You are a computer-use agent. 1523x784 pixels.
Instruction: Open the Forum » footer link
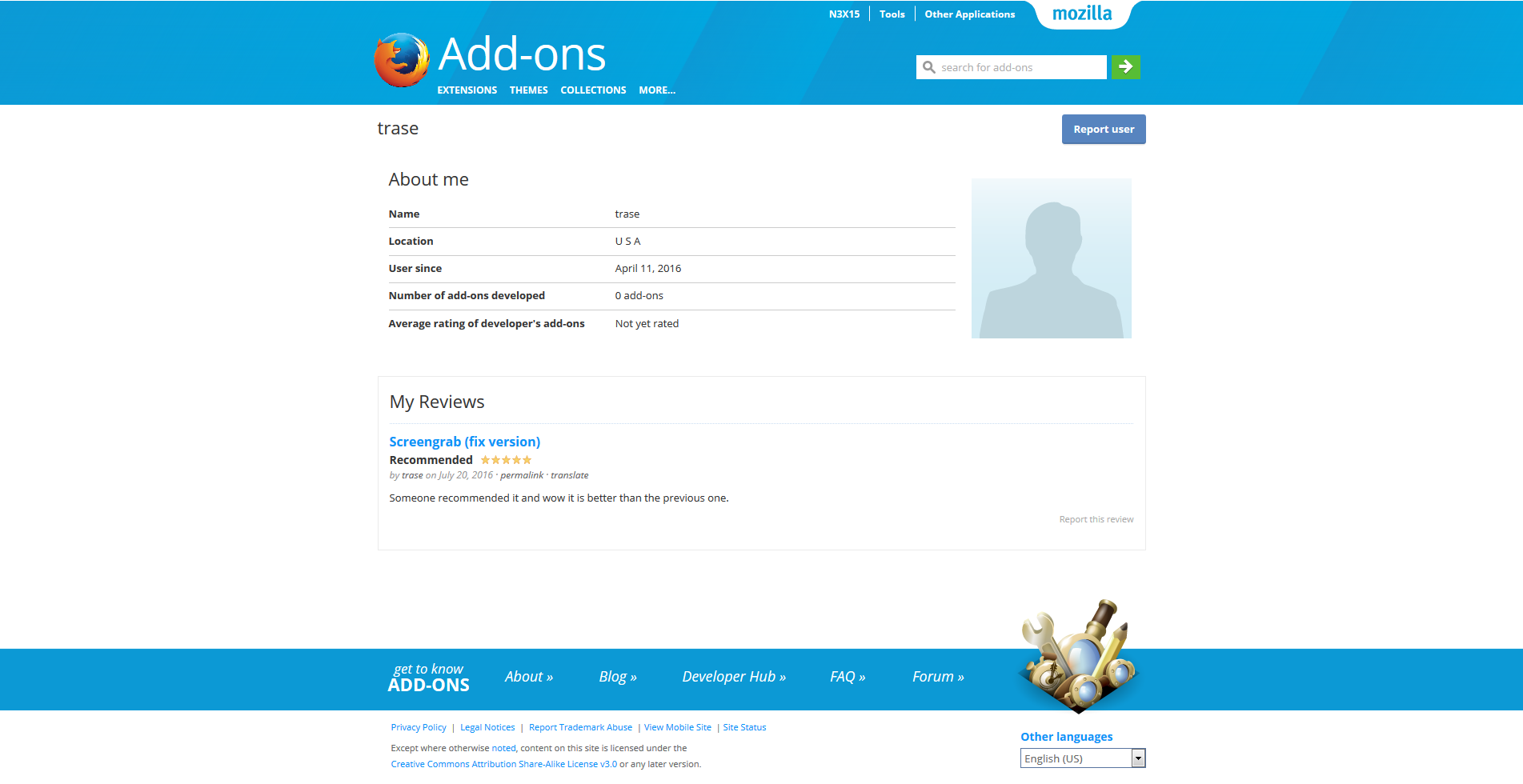938,677
